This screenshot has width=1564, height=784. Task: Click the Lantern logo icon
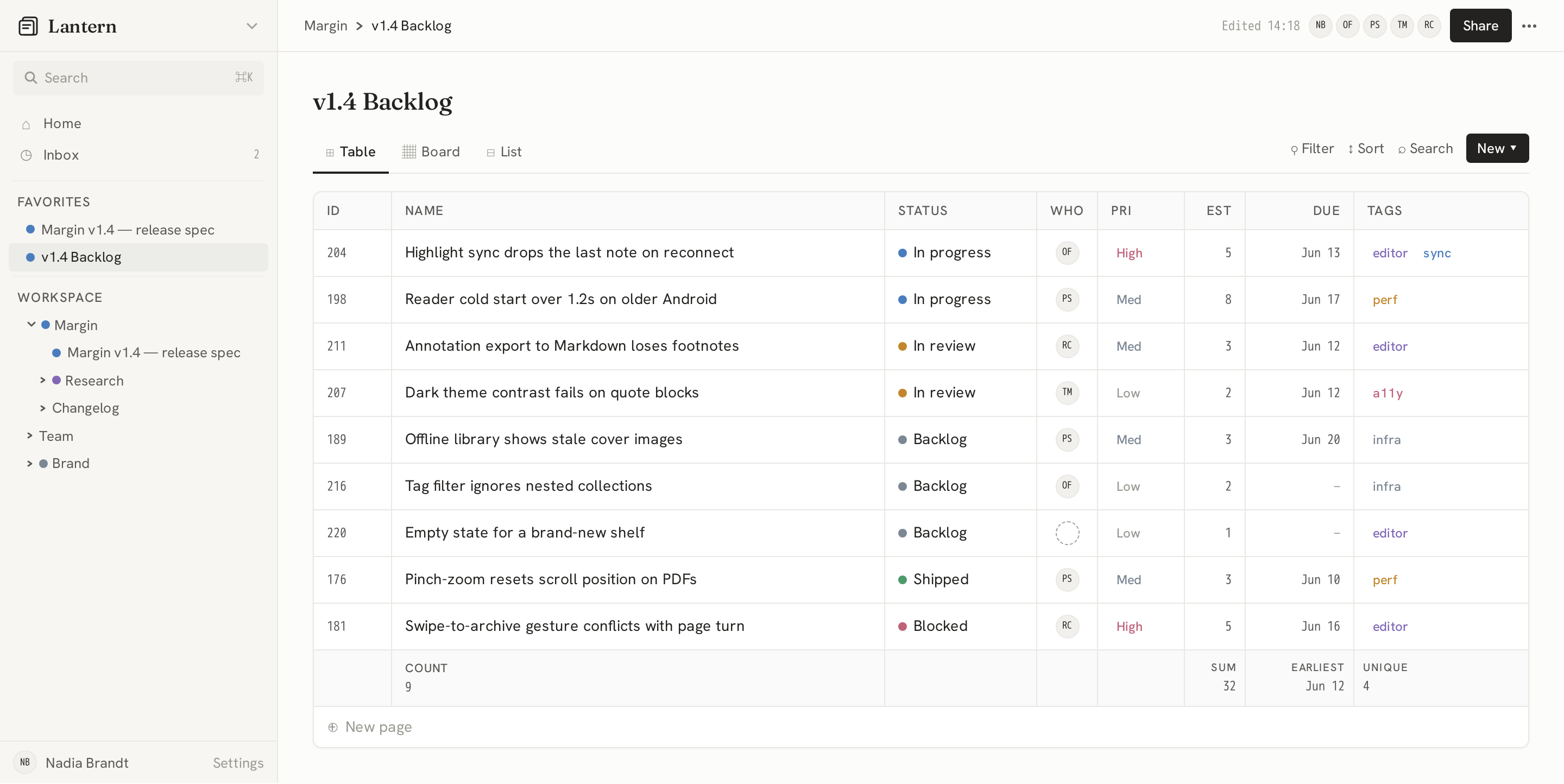pyautogui.click(x=28, y=26)
